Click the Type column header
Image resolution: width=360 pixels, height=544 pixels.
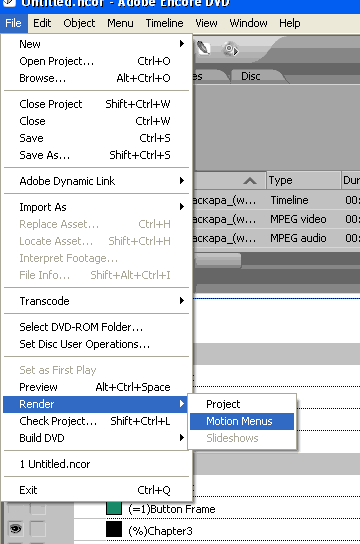tap(303, 180)
